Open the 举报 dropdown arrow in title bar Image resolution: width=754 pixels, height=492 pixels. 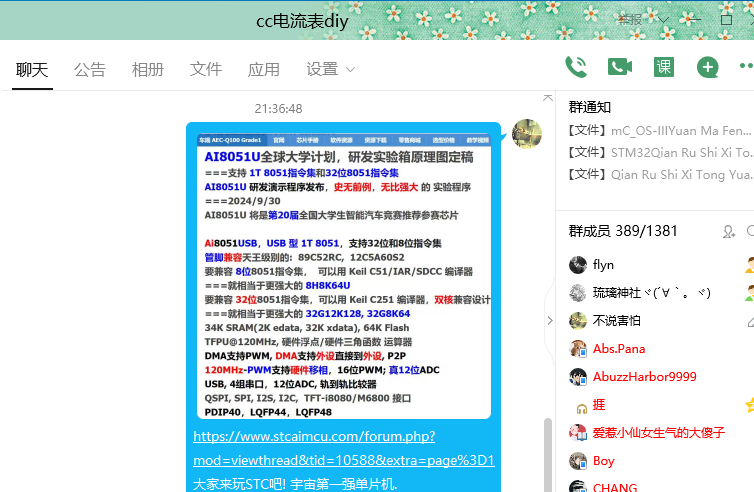tap(664, 20)
